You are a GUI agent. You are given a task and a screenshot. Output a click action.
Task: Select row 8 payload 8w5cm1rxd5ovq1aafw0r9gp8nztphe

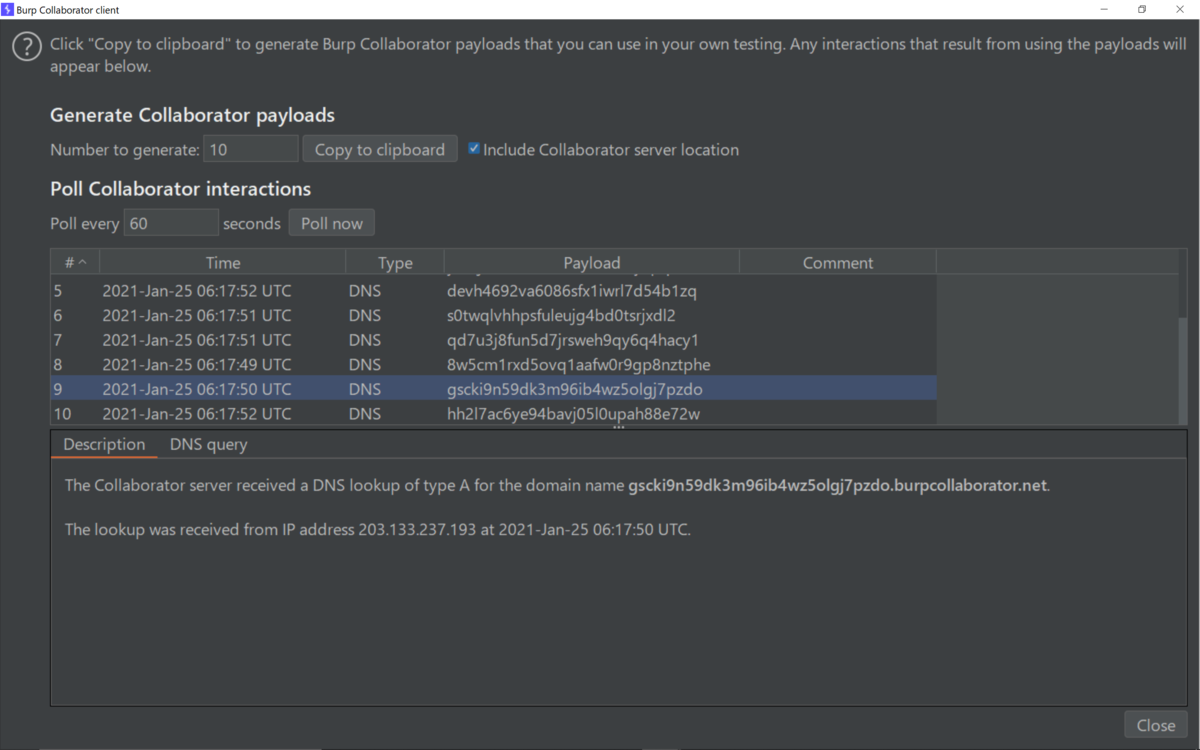(x=579, y=364)
